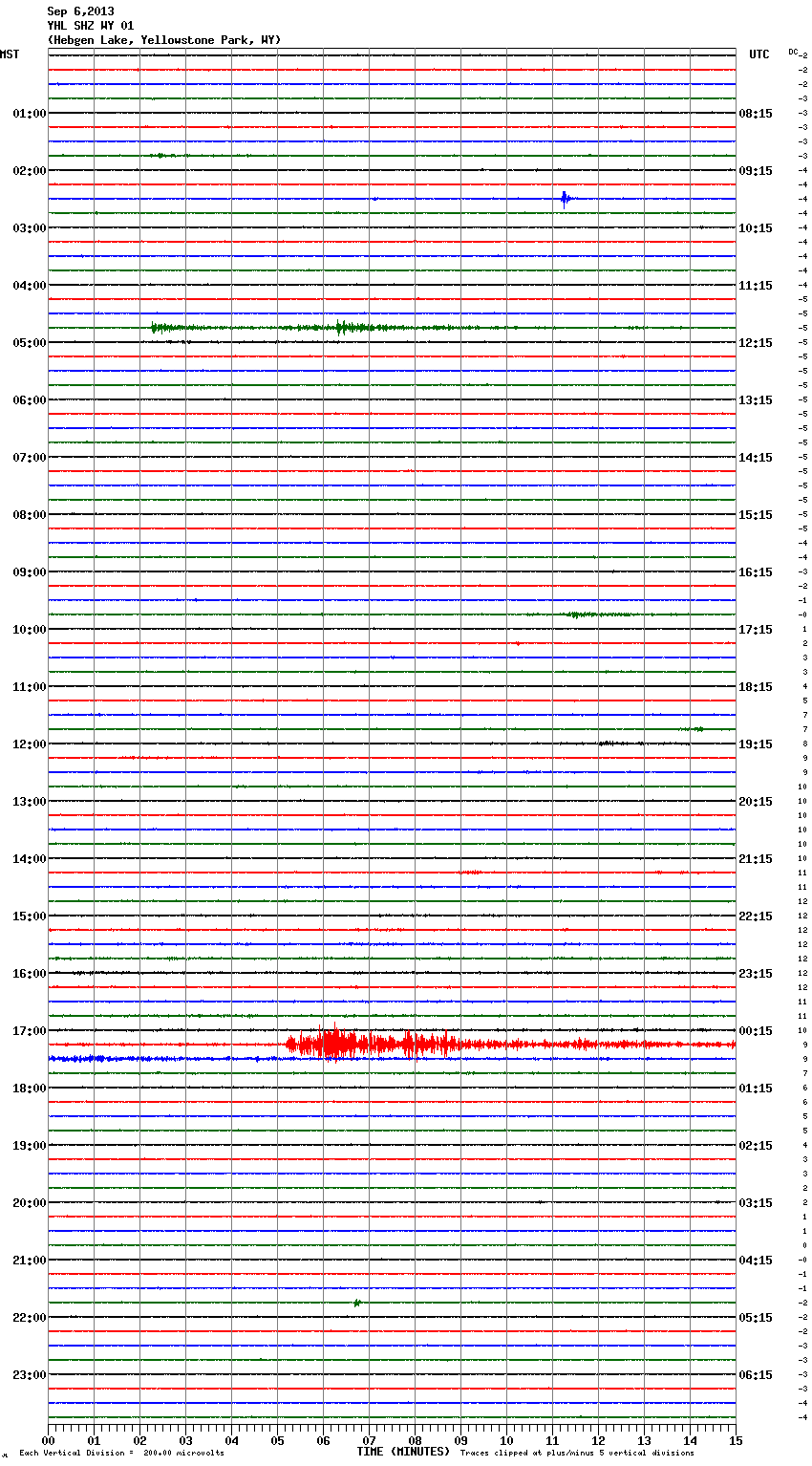Select the 03:00 MST time label
Image resolution: width=812 pixels, height=1466 pixels.
click(30, 228)
